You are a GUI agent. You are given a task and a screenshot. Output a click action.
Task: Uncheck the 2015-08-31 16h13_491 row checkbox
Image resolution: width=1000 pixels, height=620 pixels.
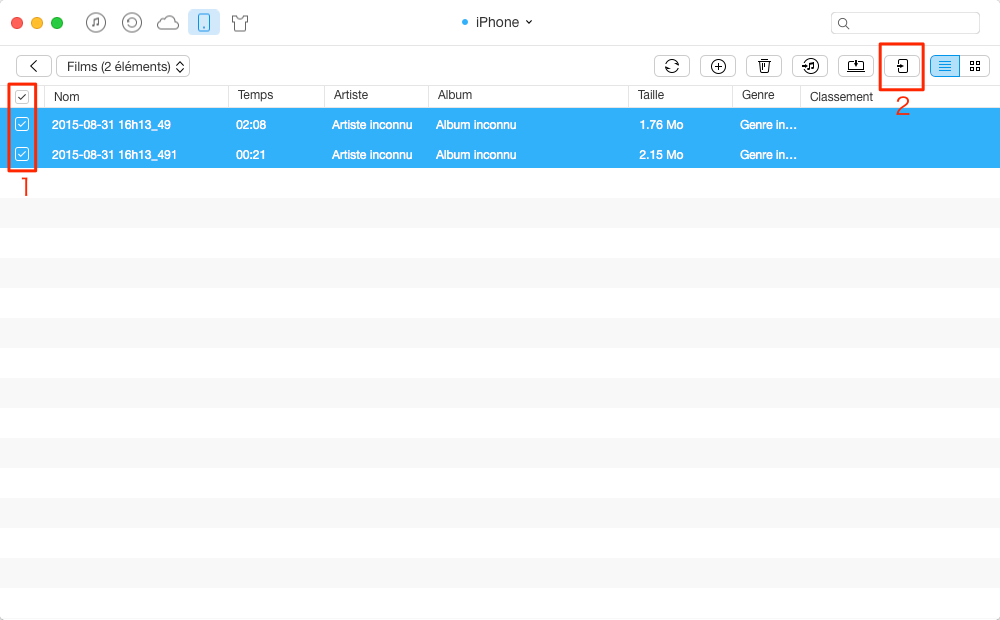point(22,154)
